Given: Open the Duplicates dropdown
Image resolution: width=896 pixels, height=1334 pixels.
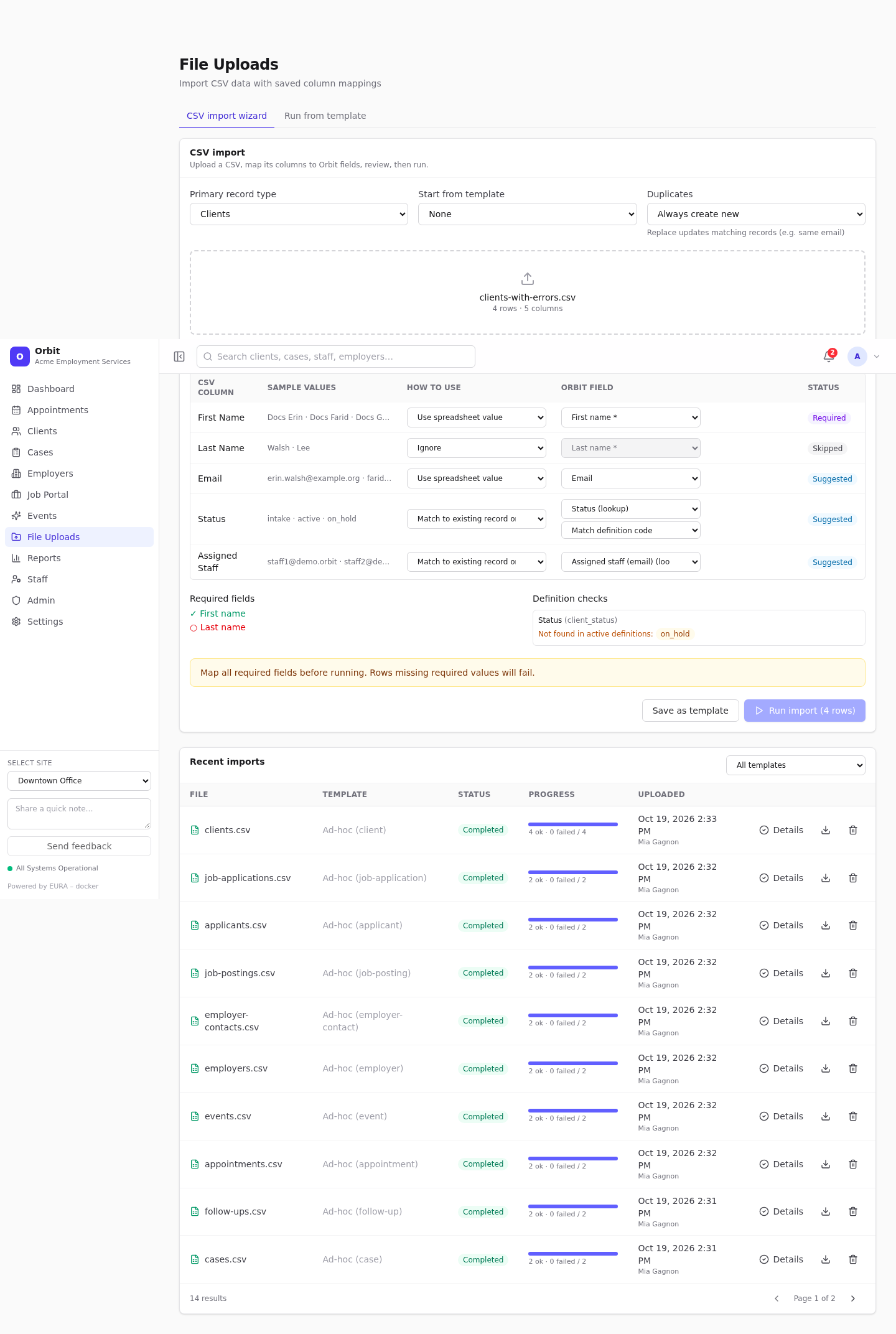Looking at the screenshot, I should pyautogui.click(x=756, y=214).
